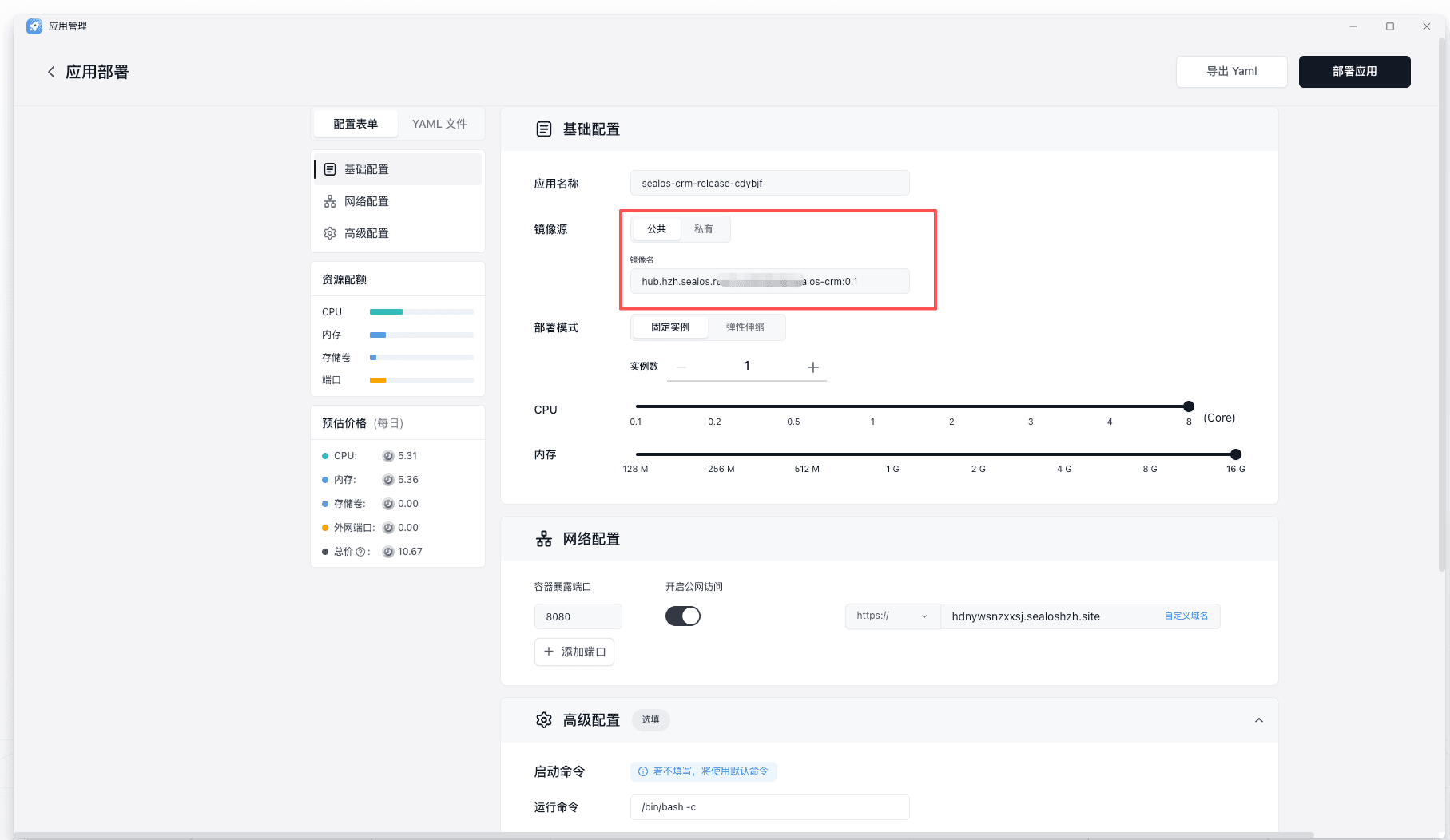Click the image name input field
This screenshot has width=1450, height=840.
[x=770, y=281]
